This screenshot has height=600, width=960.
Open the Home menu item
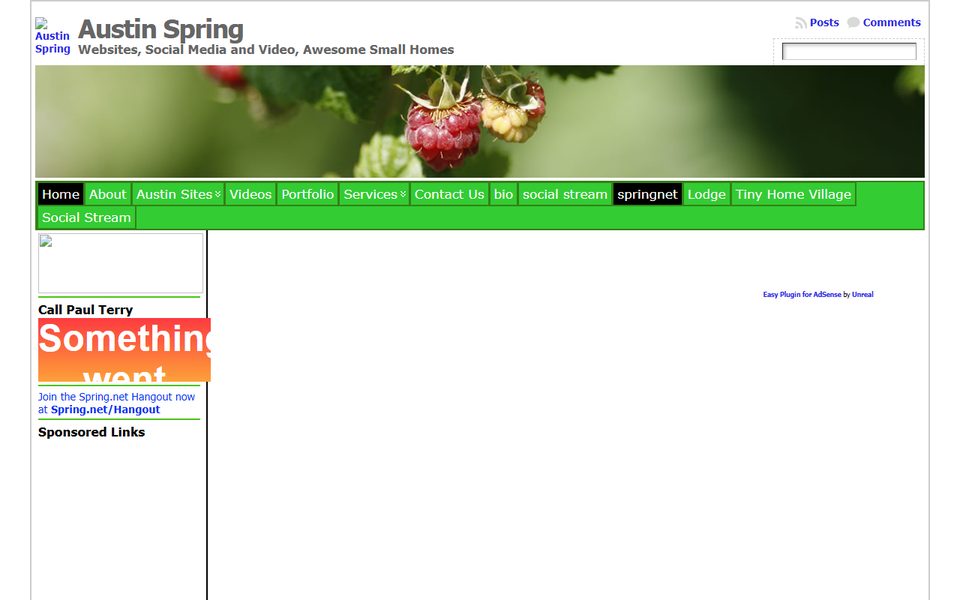[59, 194]
